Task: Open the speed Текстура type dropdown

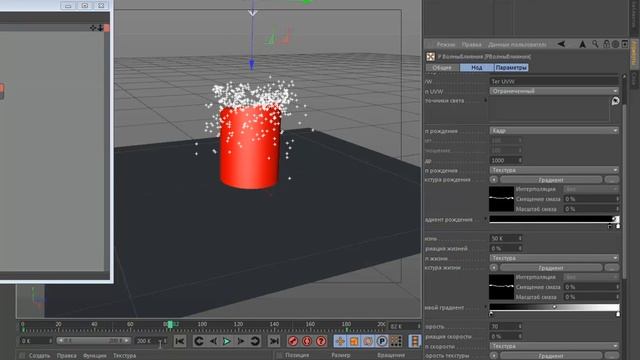Action: 554,346
